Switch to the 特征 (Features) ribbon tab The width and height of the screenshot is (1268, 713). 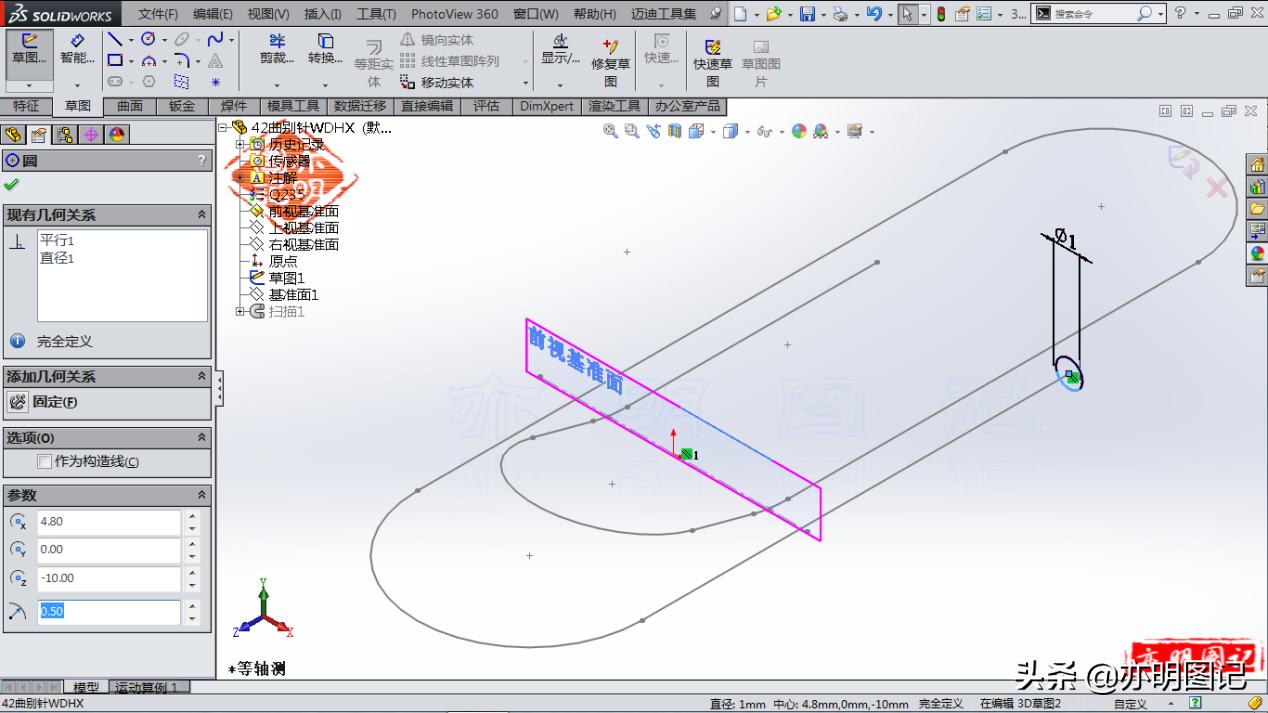[x=28, y=105]
